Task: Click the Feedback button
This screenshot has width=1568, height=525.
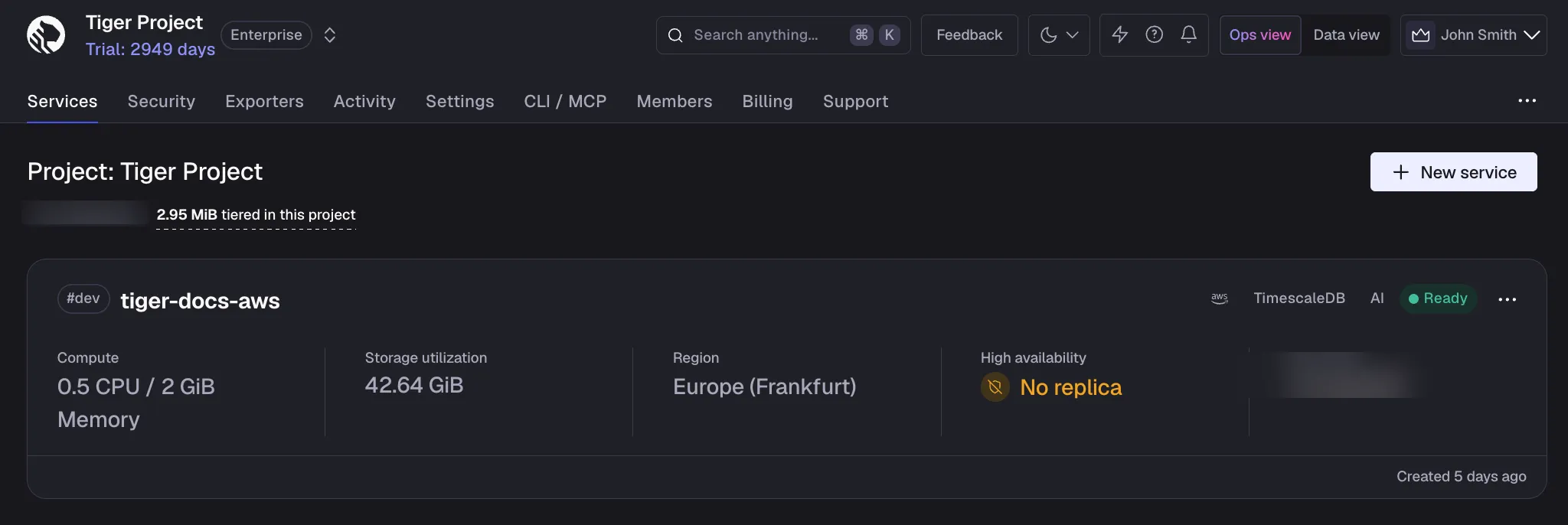Action: (969, 35)
